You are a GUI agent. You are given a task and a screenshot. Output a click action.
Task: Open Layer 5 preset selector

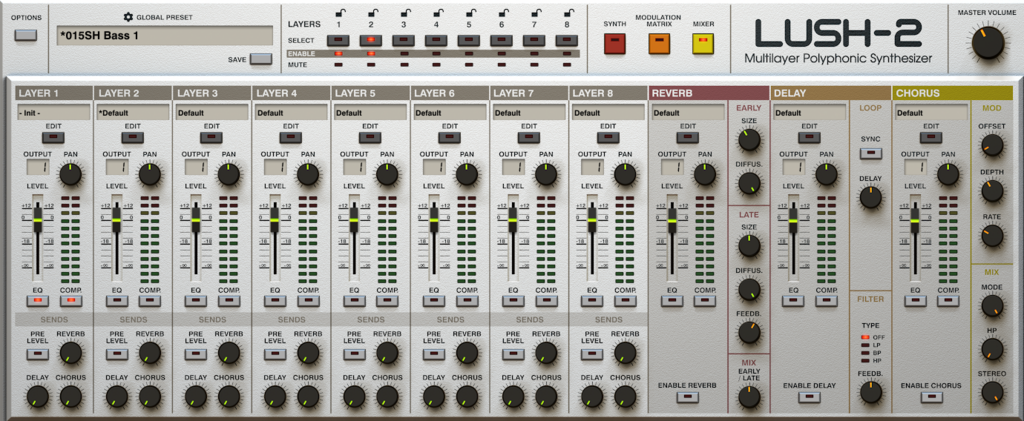[x=370, y=112]
